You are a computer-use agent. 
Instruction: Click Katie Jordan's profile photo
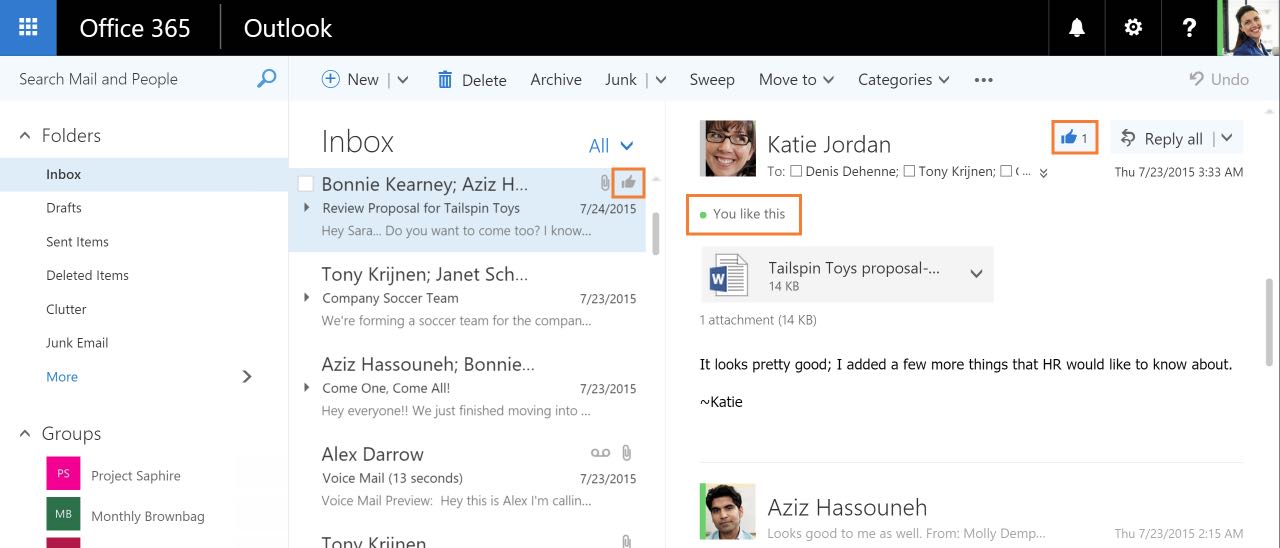click(728, 148)
